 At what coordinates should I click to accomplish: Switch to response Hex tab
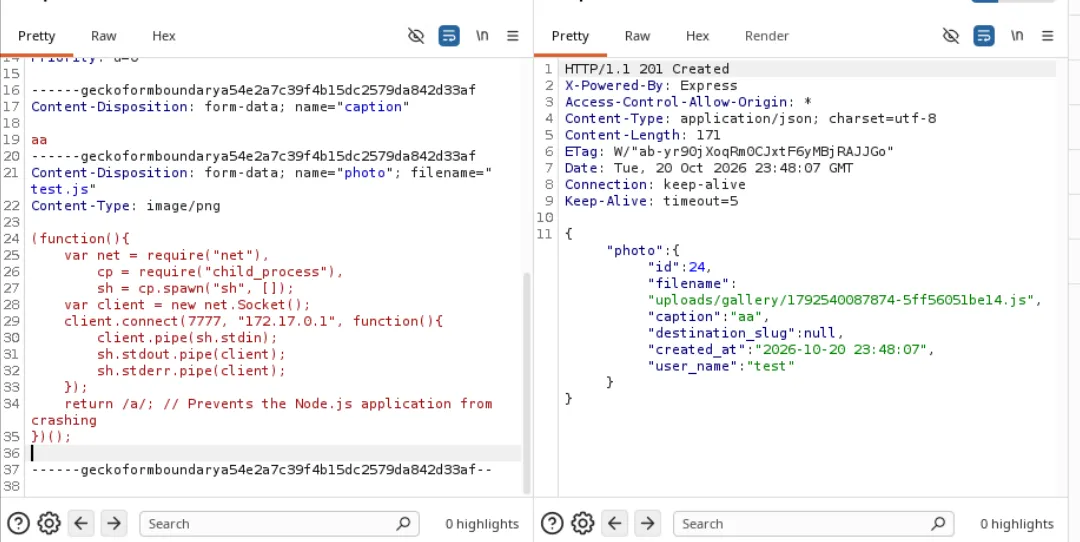pyautogui.click(x=698, y=36)
